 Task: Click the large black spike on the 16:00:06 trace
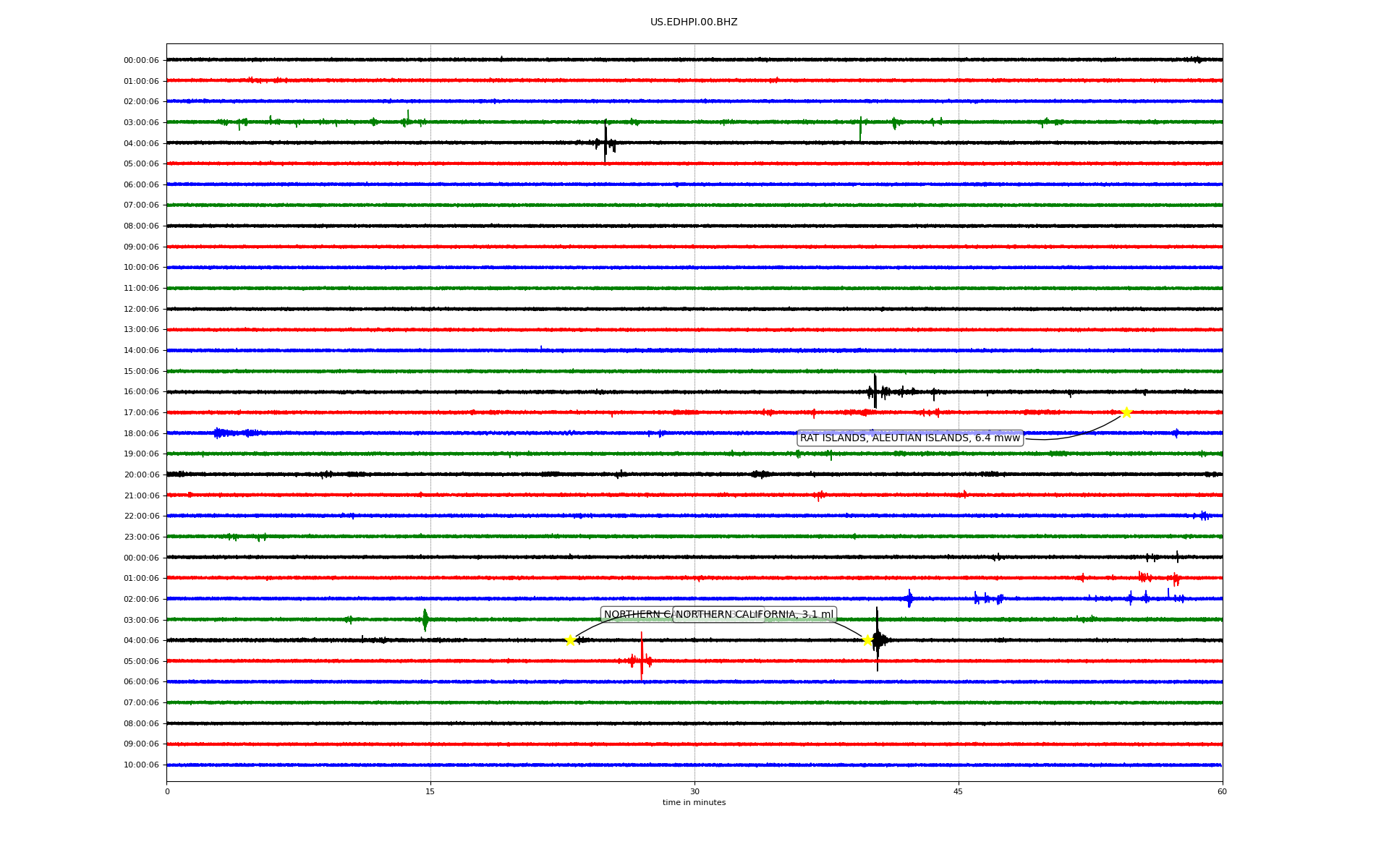click(x=875, y=391)
